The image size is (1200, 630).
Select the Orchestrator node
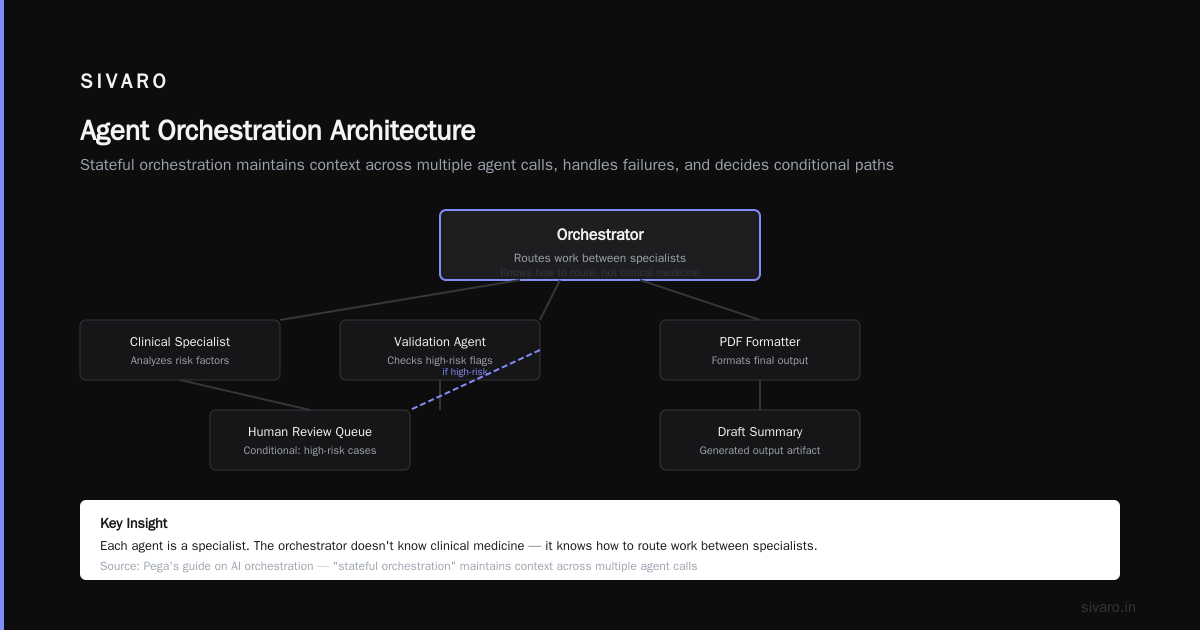click(x=600, y=245)
